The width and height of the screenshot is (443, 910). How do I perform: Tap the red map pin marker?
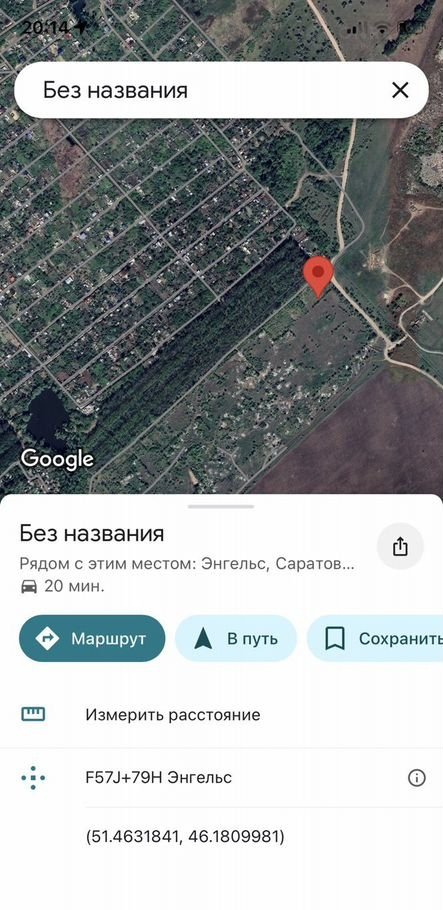tap(318, 277)
